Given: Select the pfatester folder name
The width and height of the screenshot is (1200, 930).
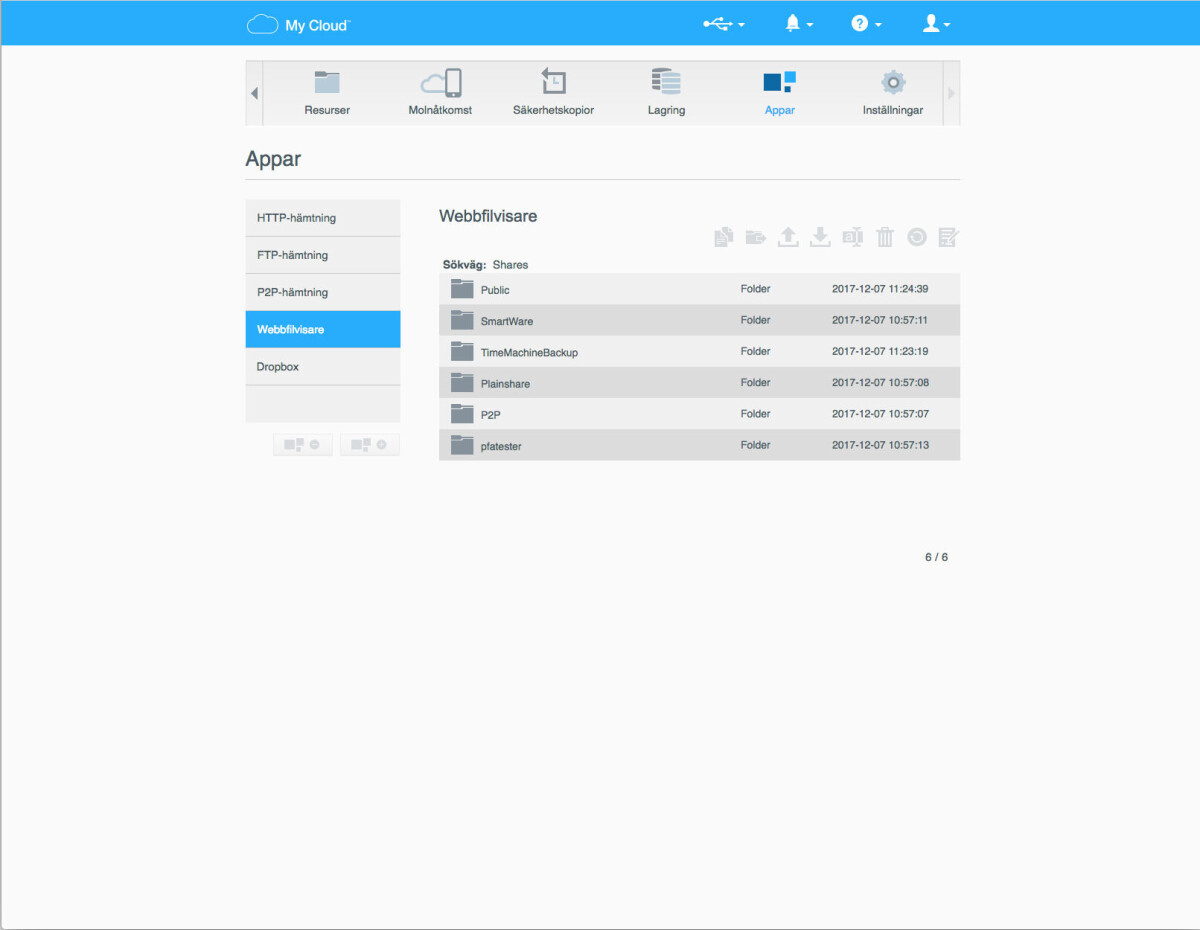Looking at the screenshot, I should 501,446.
